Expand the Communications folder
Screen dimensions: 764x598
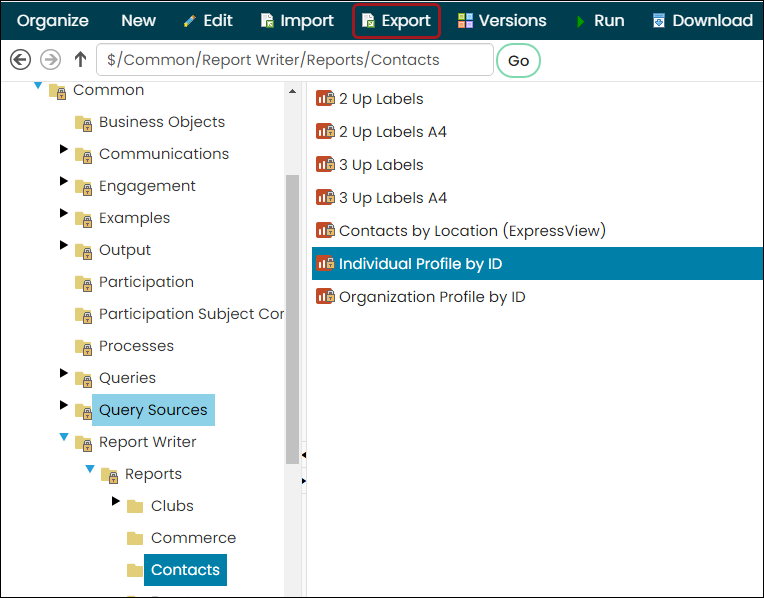point(63,149)
